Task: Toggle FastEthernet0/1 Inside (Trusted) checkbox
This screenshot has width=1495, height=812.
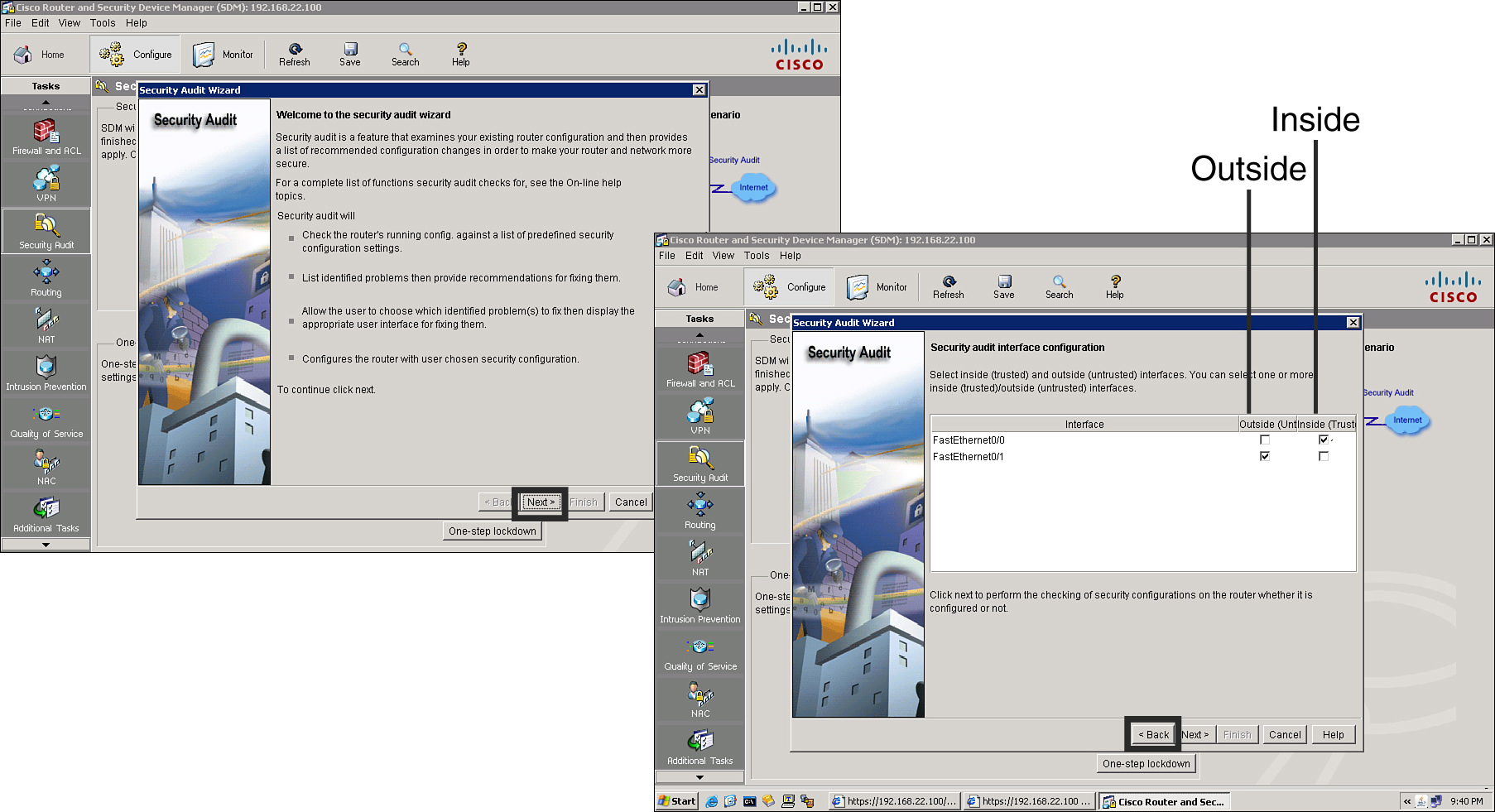Action: click(x=1324, y=456)
